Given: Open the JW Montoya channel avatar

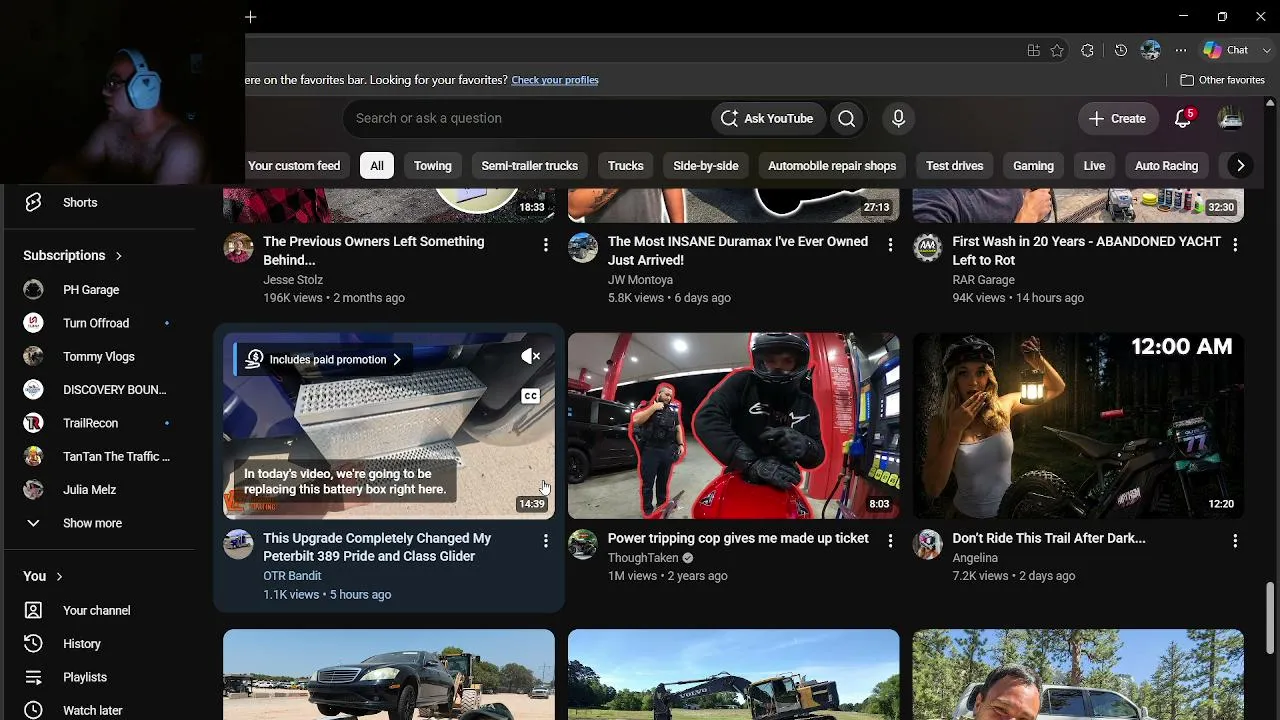Looking at the screenshot, I should 583,248.
